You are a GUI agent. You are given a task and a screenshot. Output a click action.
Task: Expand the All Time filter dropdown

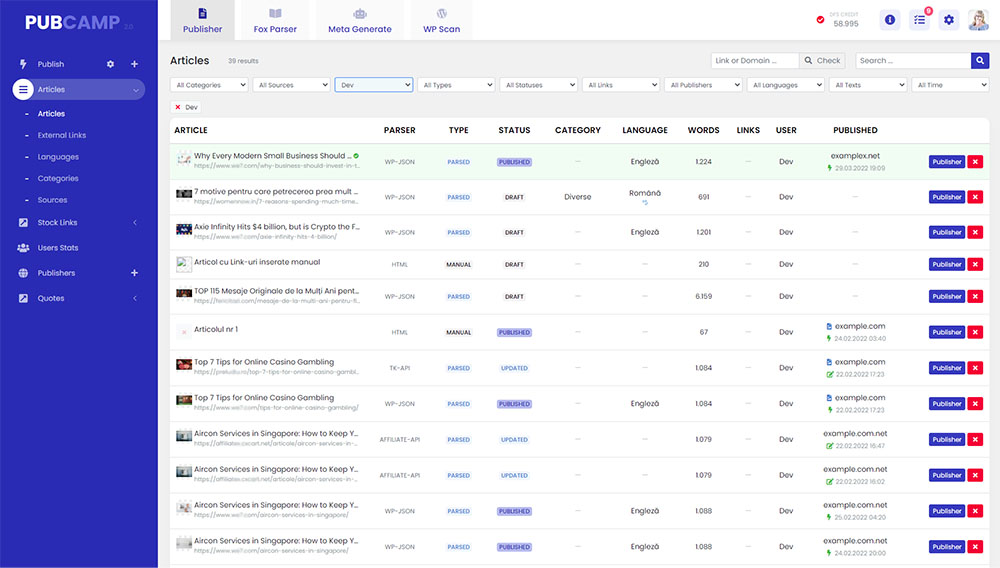950,85
